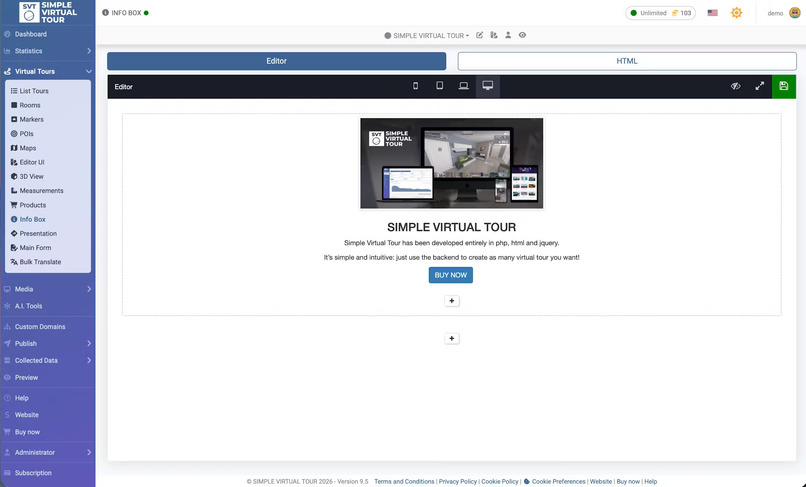Expand the Statistics menu chevron

coord(89,51)
